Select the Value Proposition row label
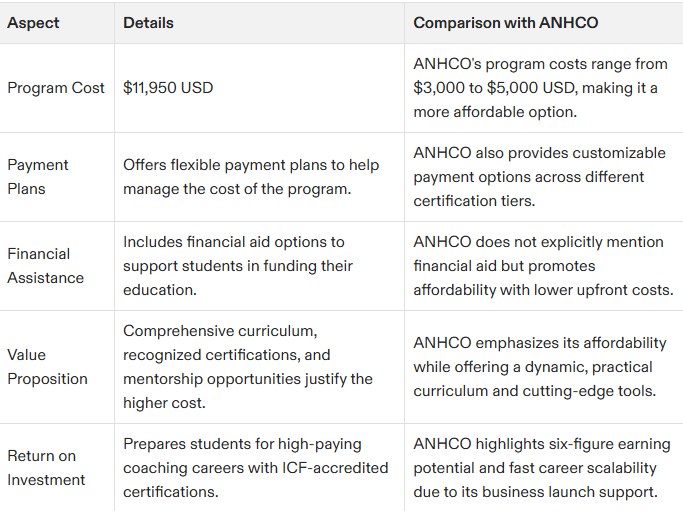Viewport: 683px width, 511px height. point(47,367)
